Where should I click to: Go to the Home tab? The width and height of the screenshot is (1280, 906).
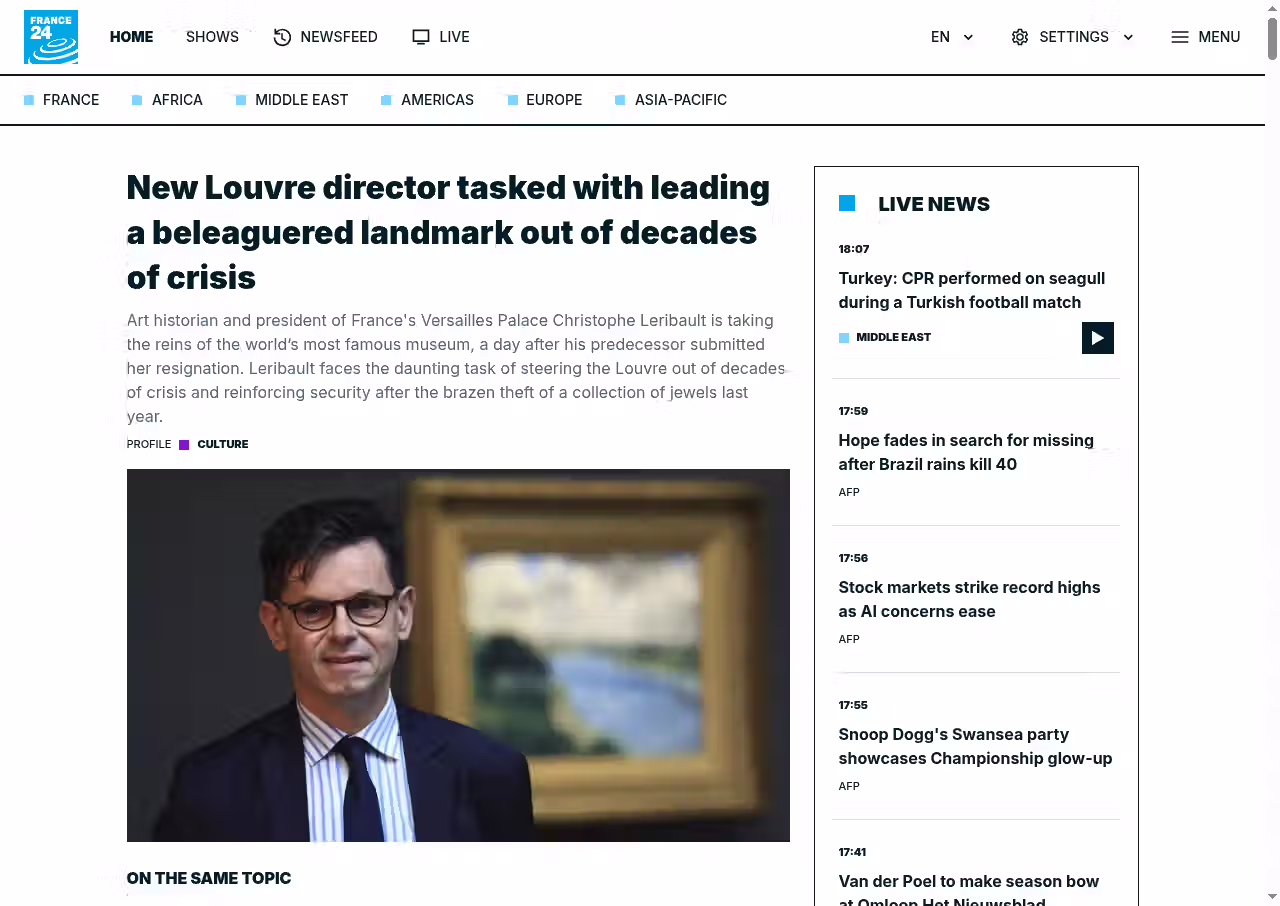tap(131, 37)
